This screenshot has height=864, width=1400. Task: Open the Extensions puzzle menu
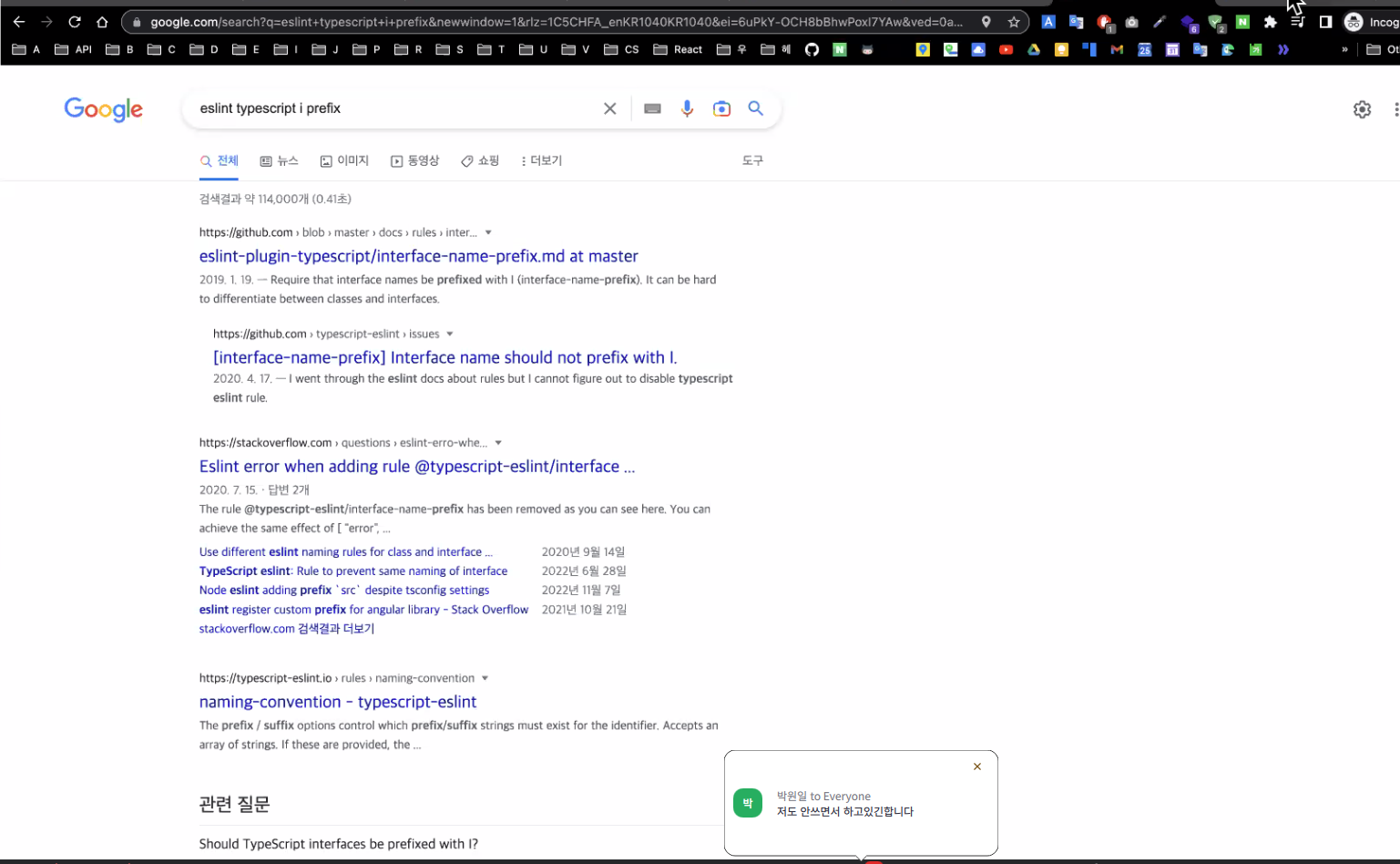[1270, 22]
